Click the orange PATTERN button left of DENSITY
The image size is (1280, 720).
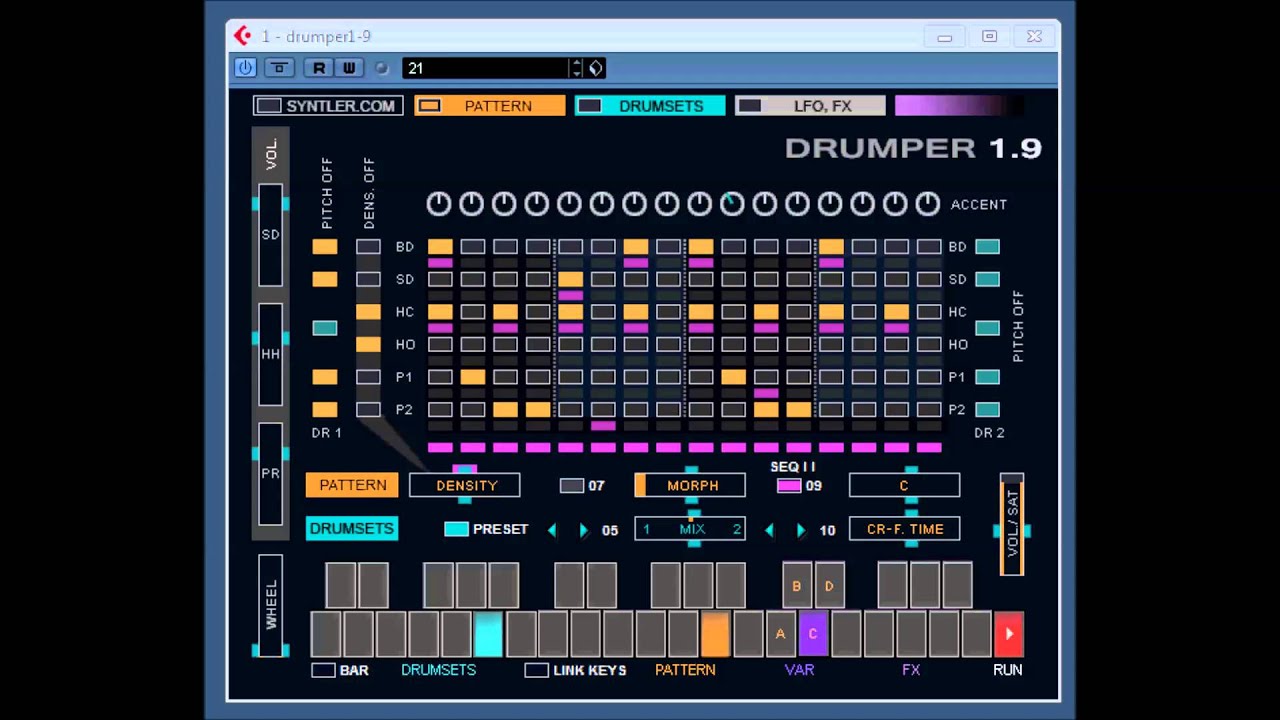coord(352,485)
